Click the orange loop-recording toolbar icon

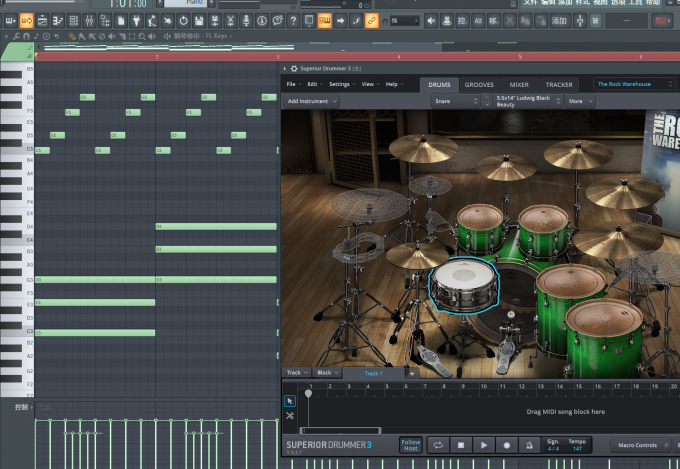26,20
